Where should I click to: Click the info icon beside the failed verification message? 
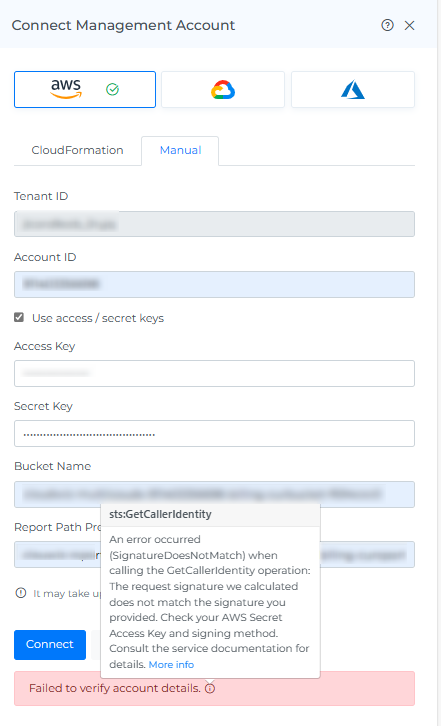tap(210, 688)
